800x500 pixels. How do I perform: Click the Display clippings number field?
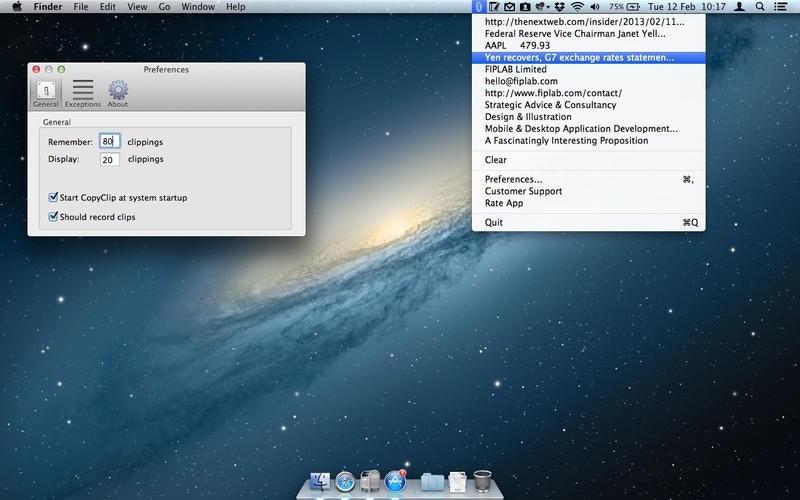(x=110, y=160)
